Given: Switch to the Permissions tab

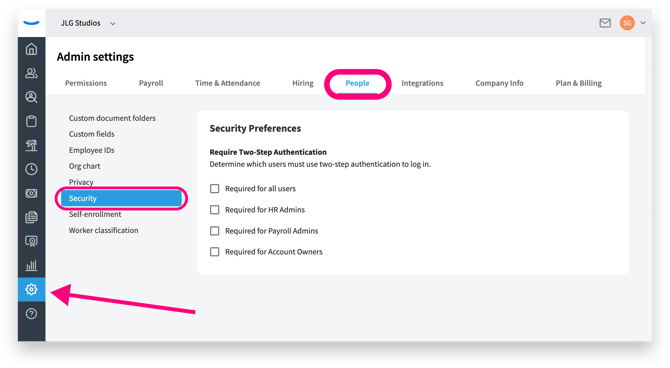Looking at the screenshot, I should pos(86,83).
